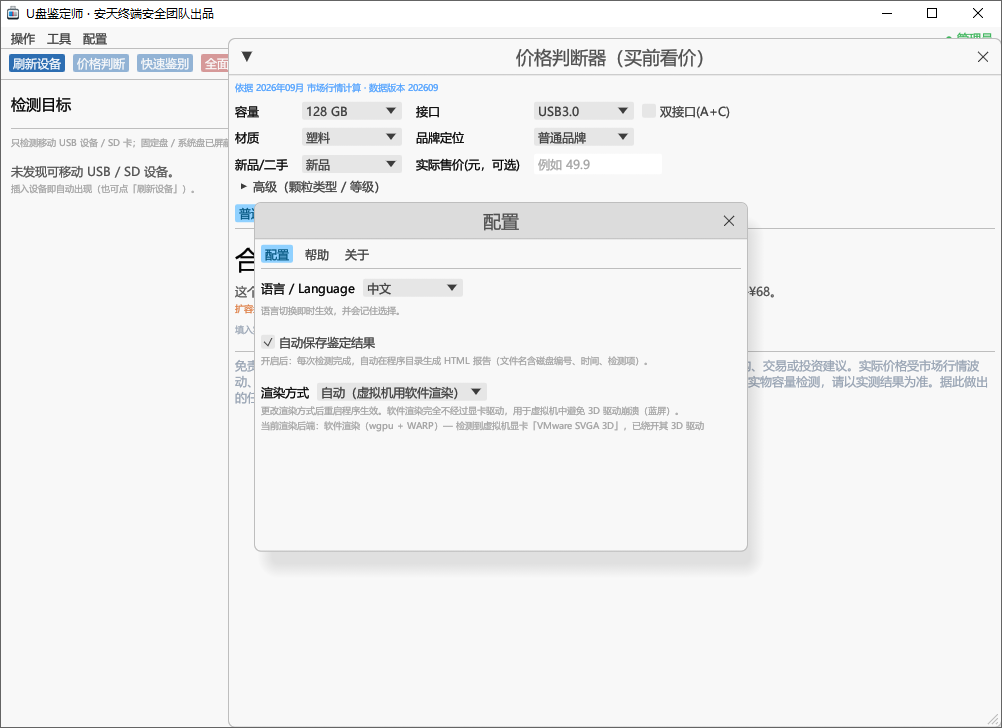Click the 未发现可移动 USB / SD 设备 message

coord(92,171)
